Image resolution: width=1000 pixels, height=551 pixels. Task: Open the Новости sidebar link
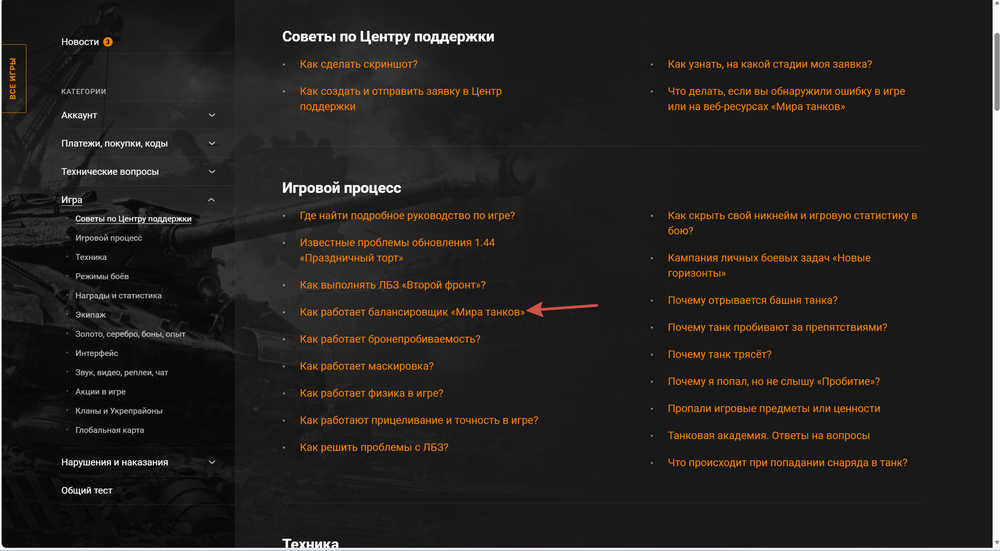click(80, 42)
